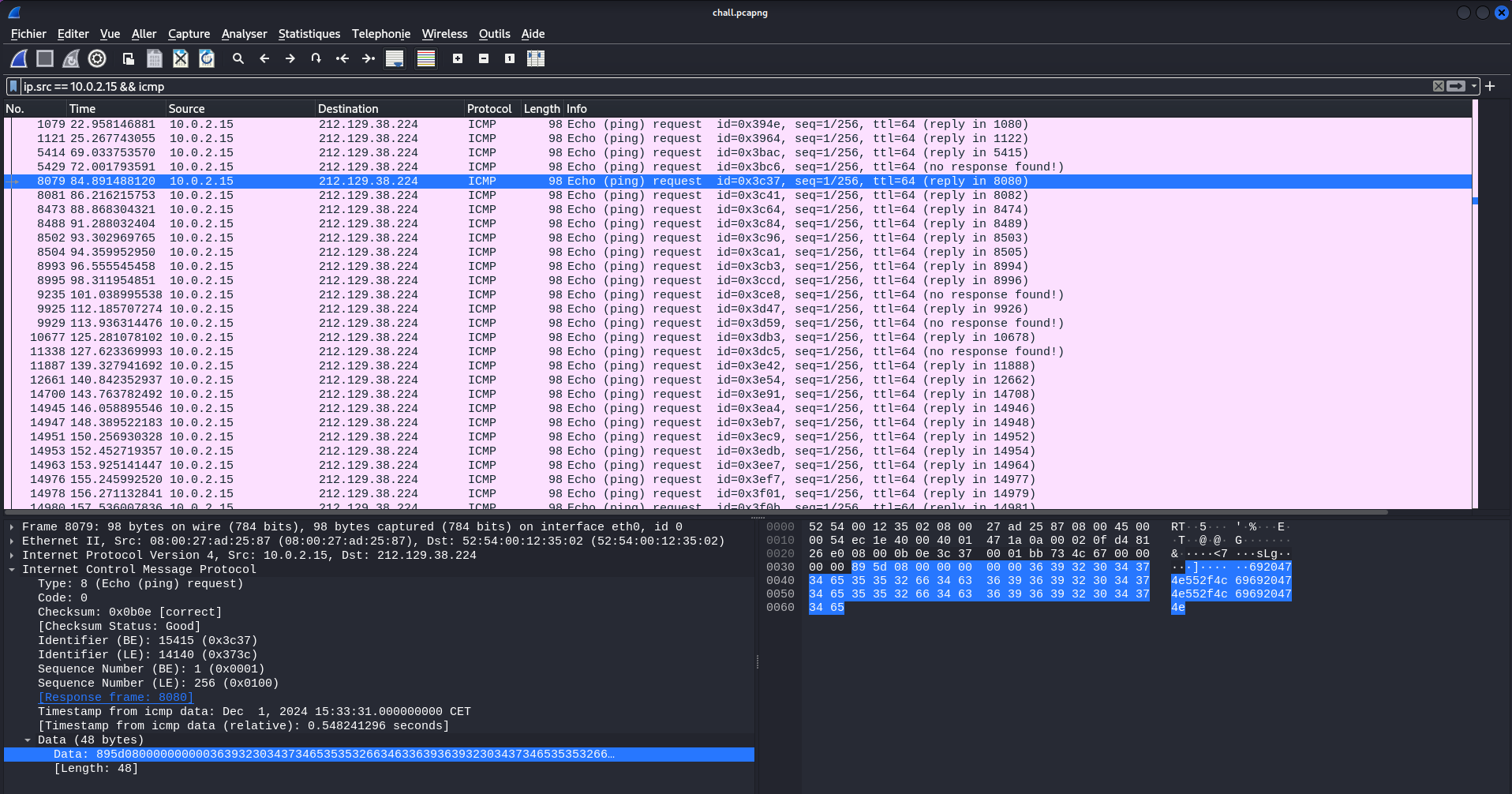Open the Fichier menu

coord(28,34)
